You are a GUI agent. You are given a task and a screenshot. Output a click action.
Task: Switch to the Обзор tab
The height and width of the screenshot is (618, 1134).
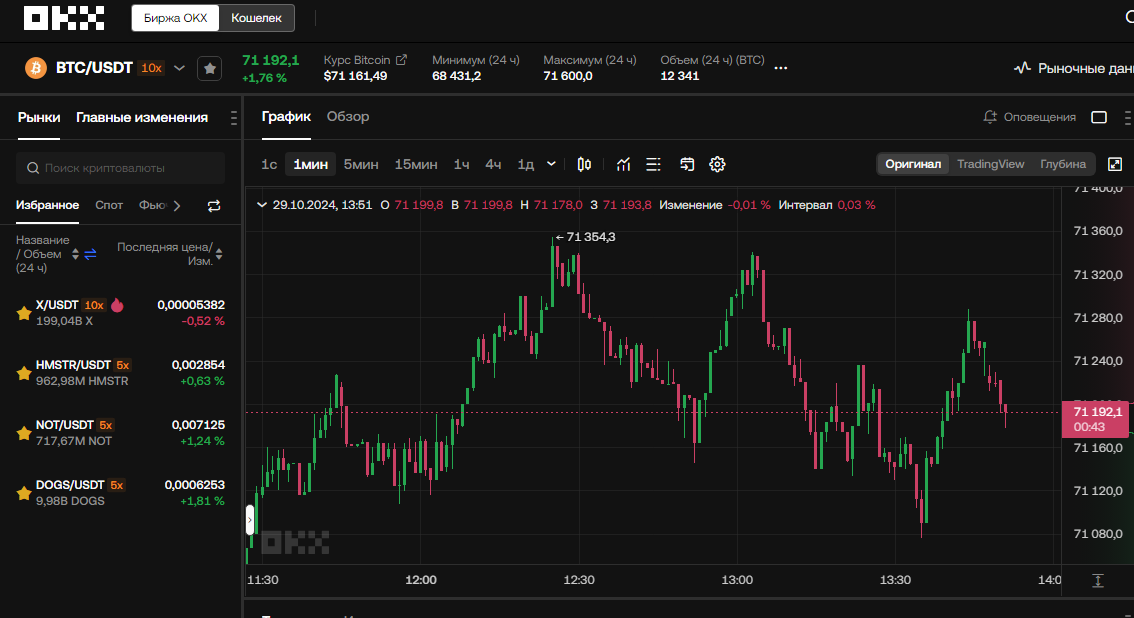(x=348, y=116)
